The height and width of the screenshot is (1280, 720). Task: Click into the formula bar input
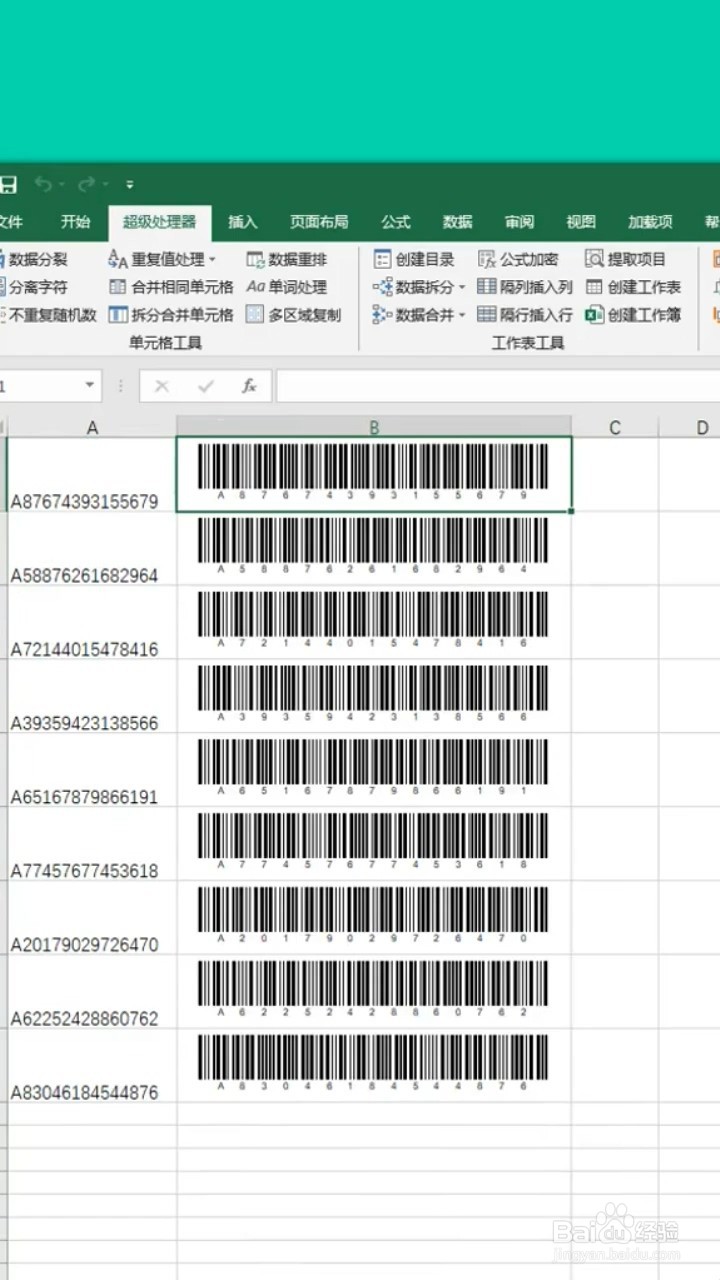(x=497, y=386)
